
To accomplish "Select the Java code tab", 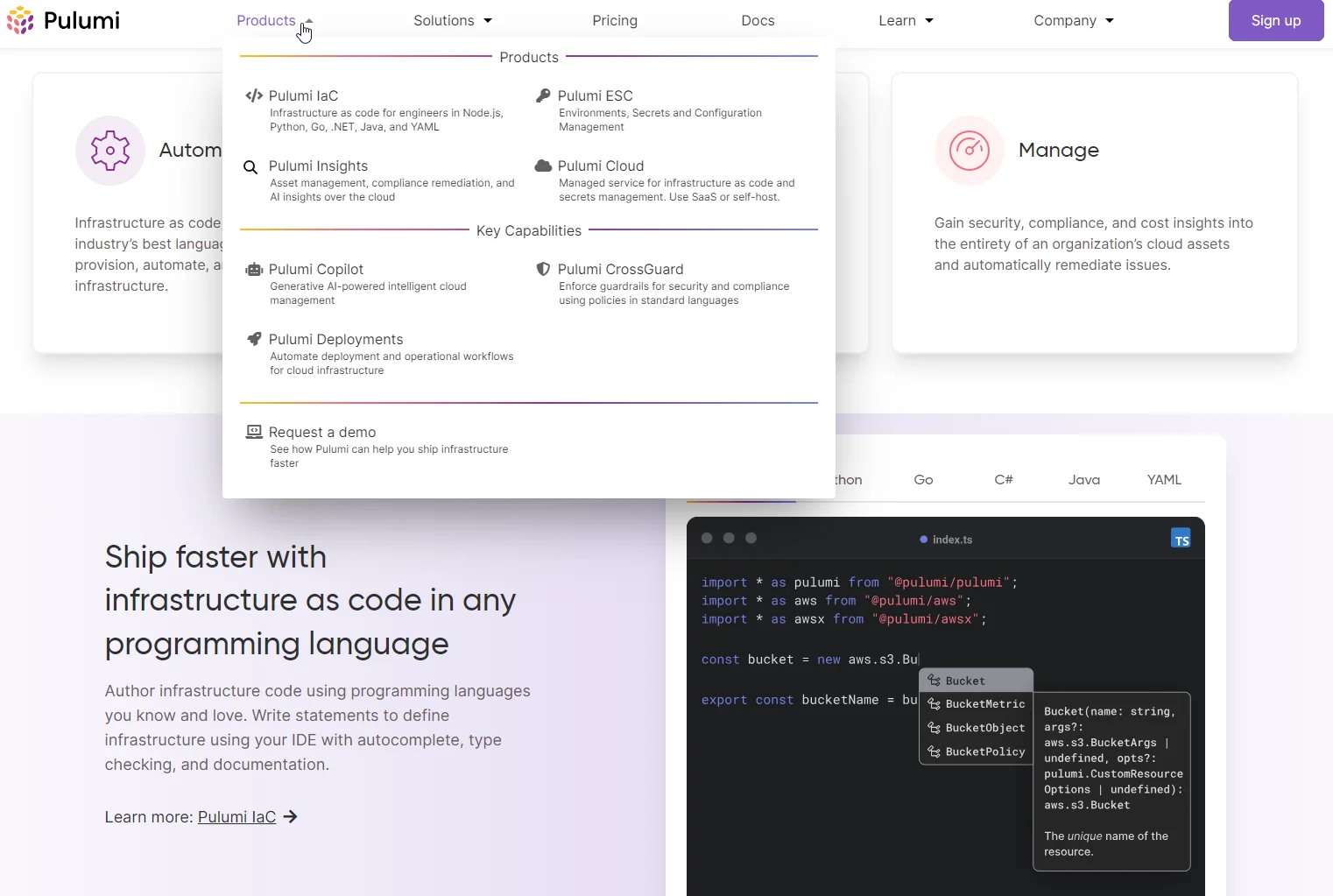I will (x=1084, y=480).
